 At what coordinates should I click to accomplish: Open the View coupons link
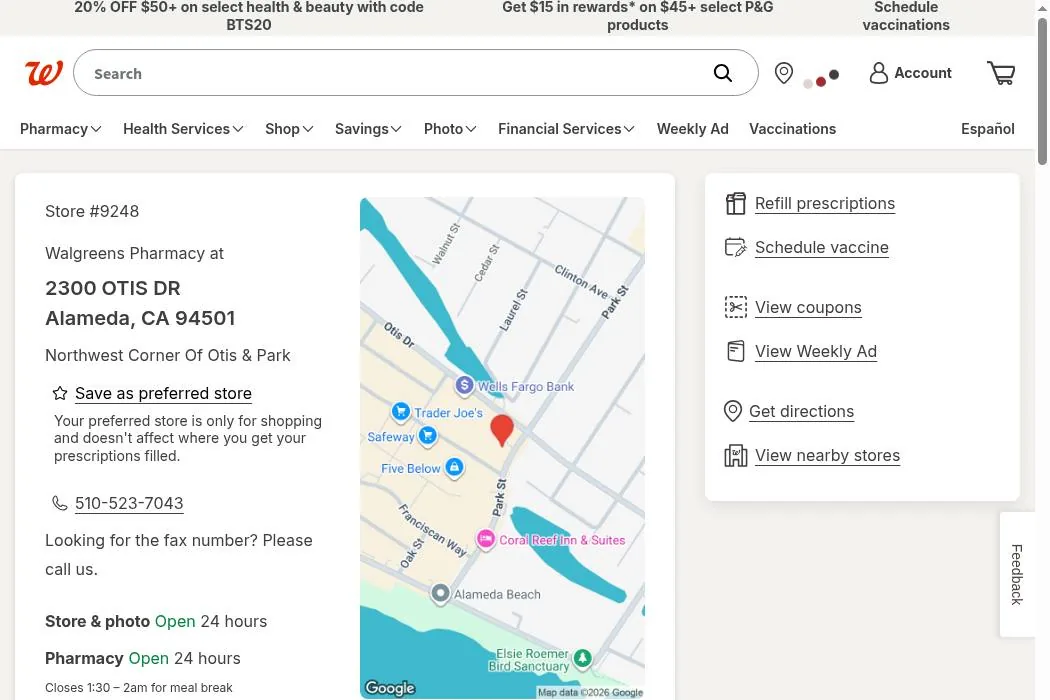808,307
